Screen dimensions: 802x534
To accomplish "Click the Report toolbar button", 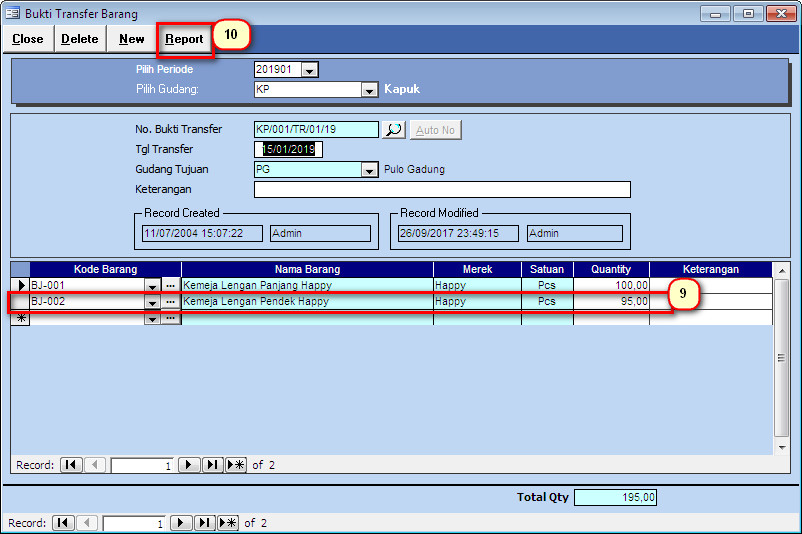I will (x=184, y=39).
